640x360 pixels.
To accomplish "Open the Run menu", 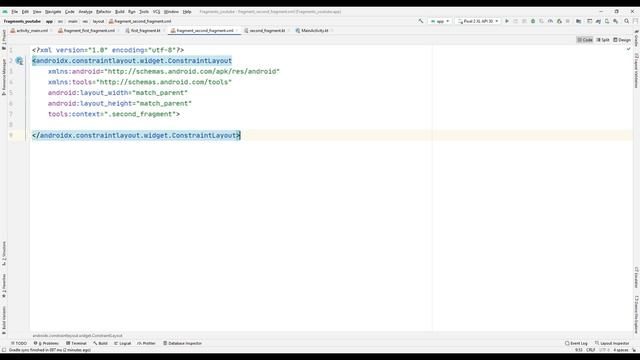I will pyautogui.click(x=131, y=12).
